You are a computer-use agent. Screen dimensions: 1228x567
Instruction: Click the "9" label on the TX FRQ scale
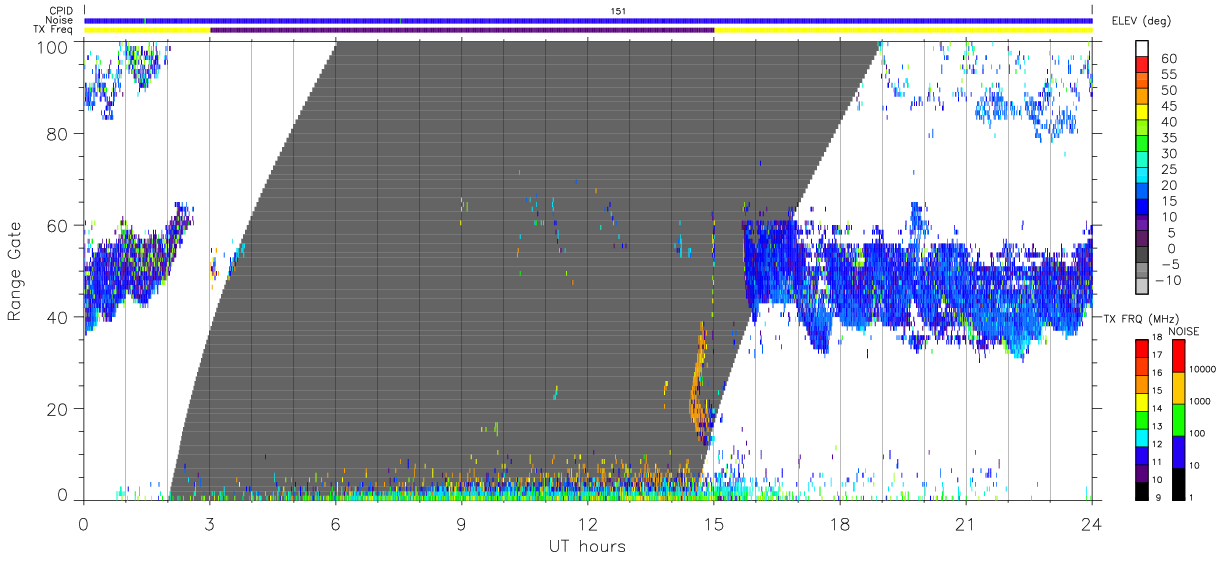[x=1160, y=498]
